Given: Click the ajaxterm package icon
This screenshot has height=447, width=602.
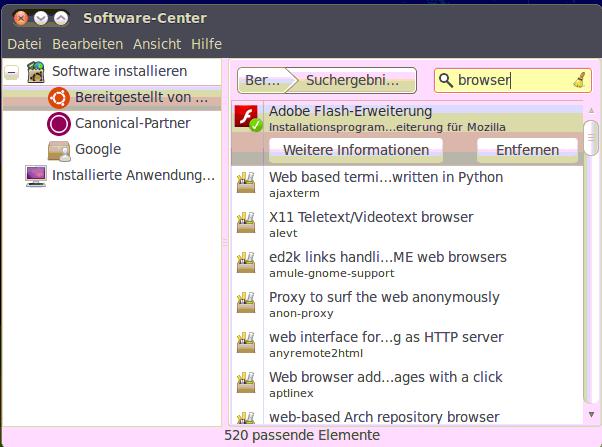Looking at the screenshot, I should point(246,183).
